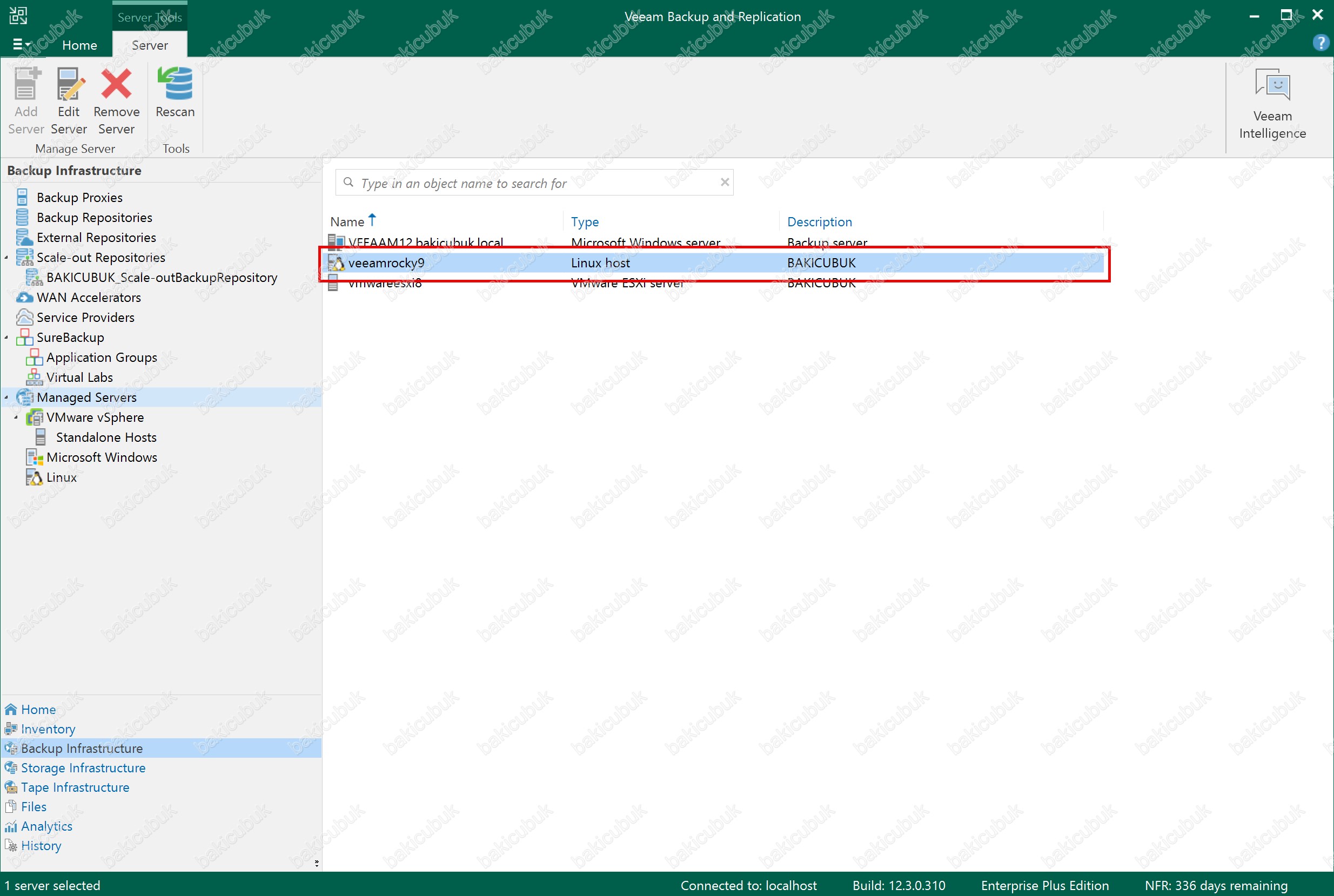Open the Files view
The width and height of the screenshot is (1334, 896).
(x=33, y=806)
